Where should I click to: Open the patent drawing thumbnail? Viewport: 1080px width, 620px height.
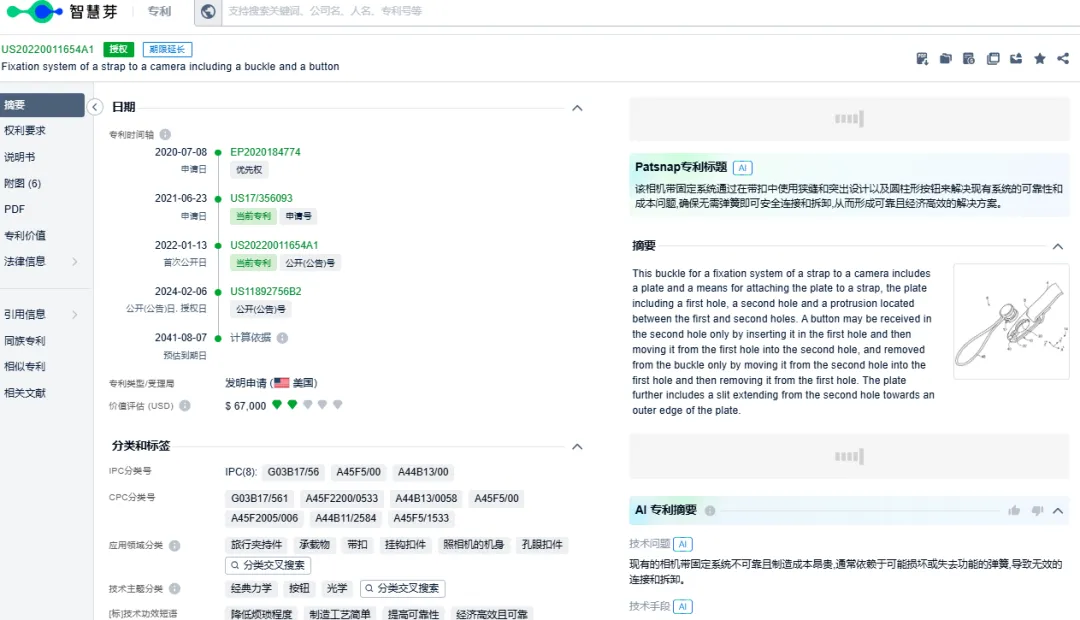pos(1011,322)
